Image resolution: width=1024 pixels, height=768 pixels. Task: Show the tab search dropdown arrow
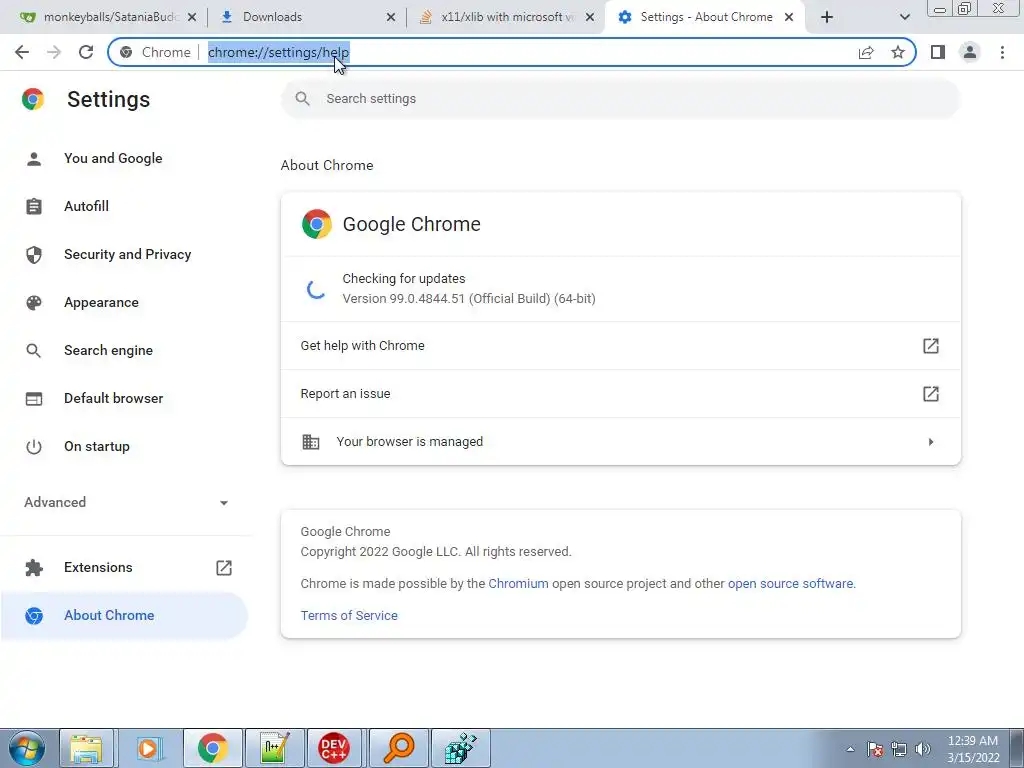(x=904, y=18)
